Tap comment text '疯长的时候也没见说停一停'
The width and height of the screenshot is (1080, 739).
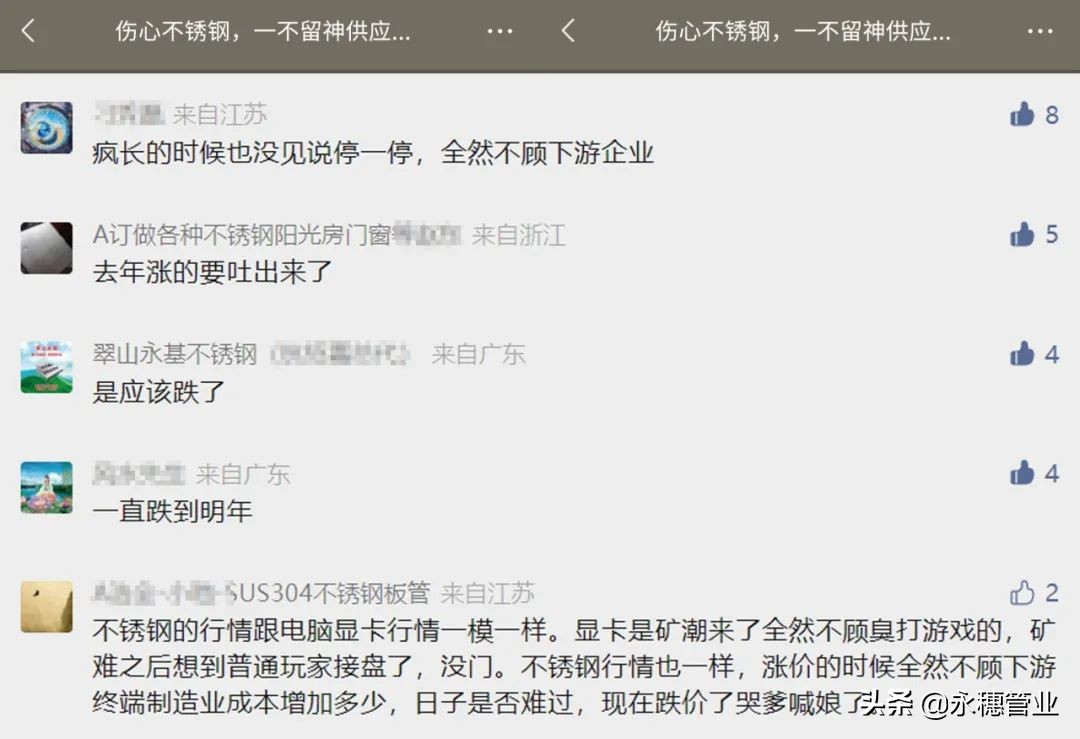tap(252, 152)
